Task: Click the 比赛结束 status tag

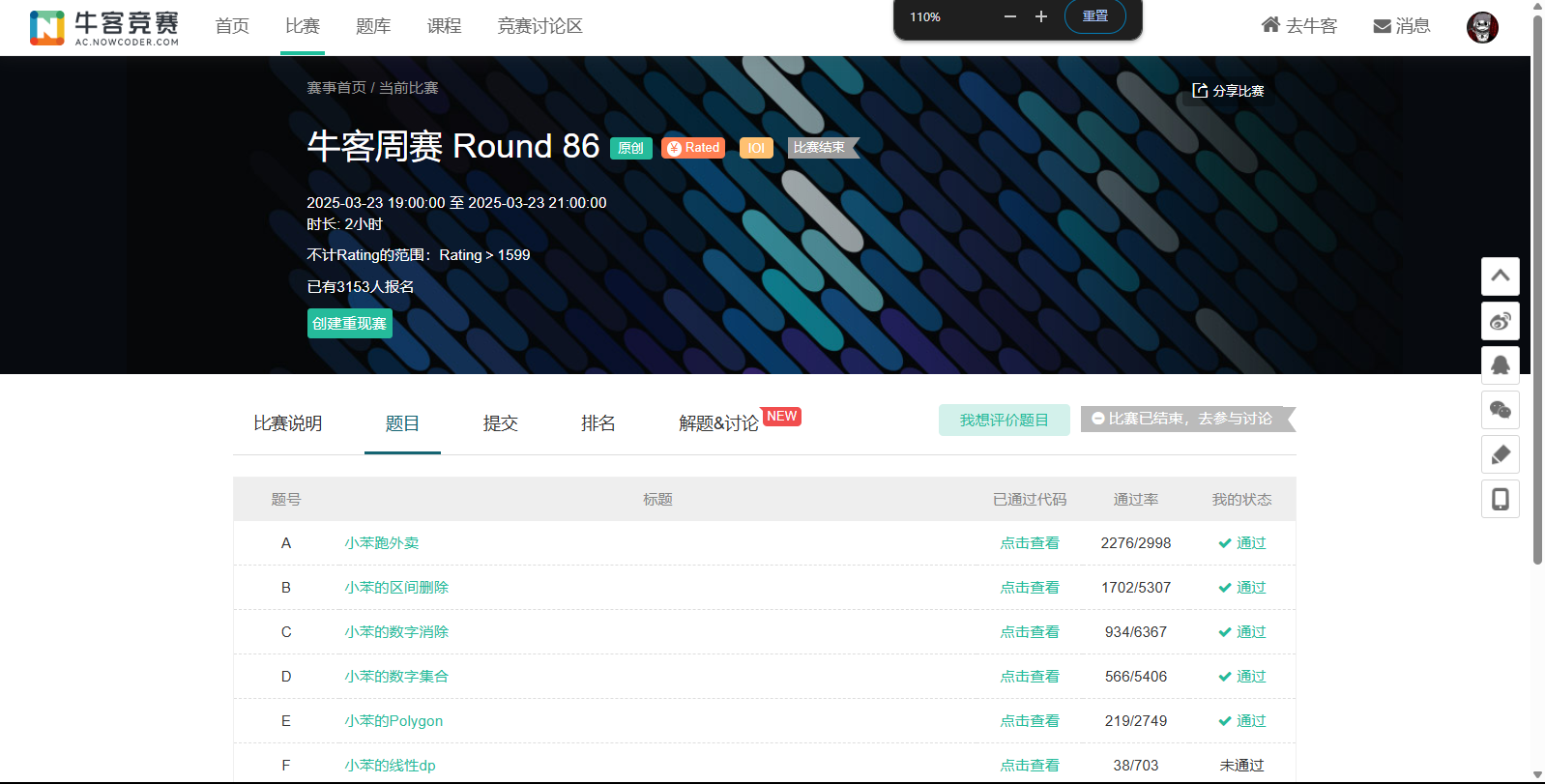Action: [x=822, y=148]
